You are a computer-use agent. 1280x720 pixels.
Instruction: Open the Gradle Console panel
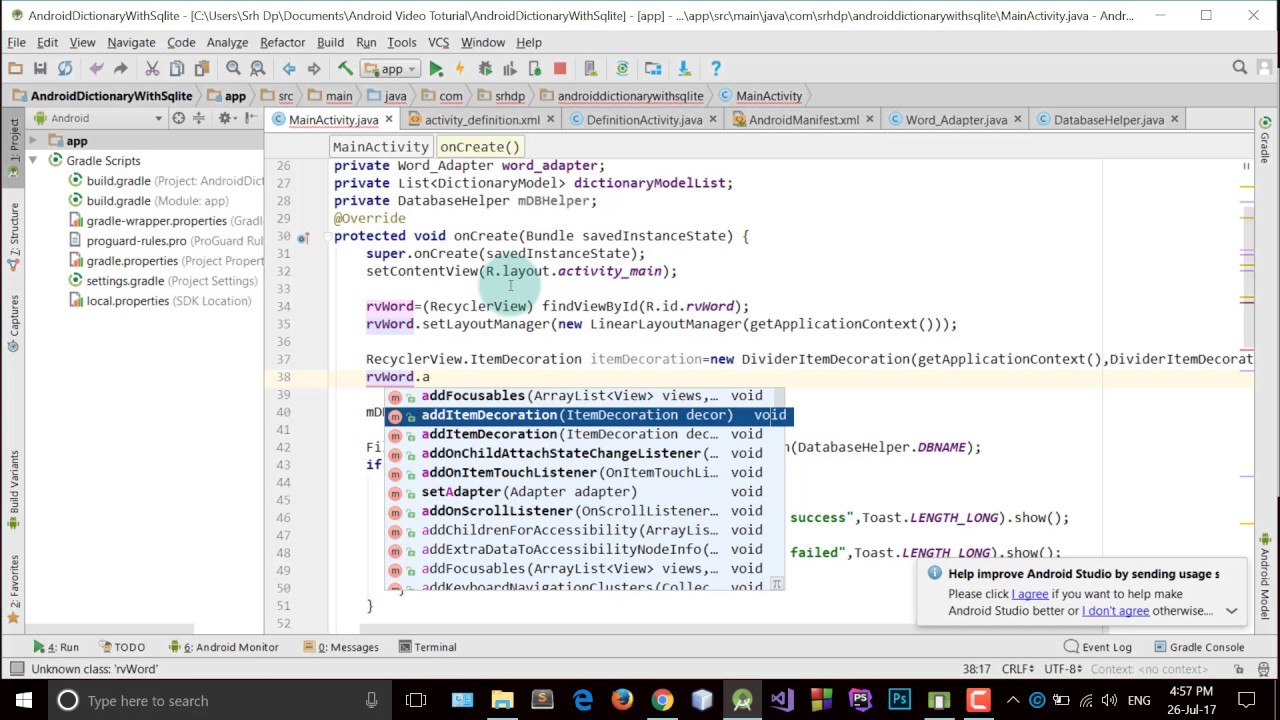click(x=1199, y=647)
